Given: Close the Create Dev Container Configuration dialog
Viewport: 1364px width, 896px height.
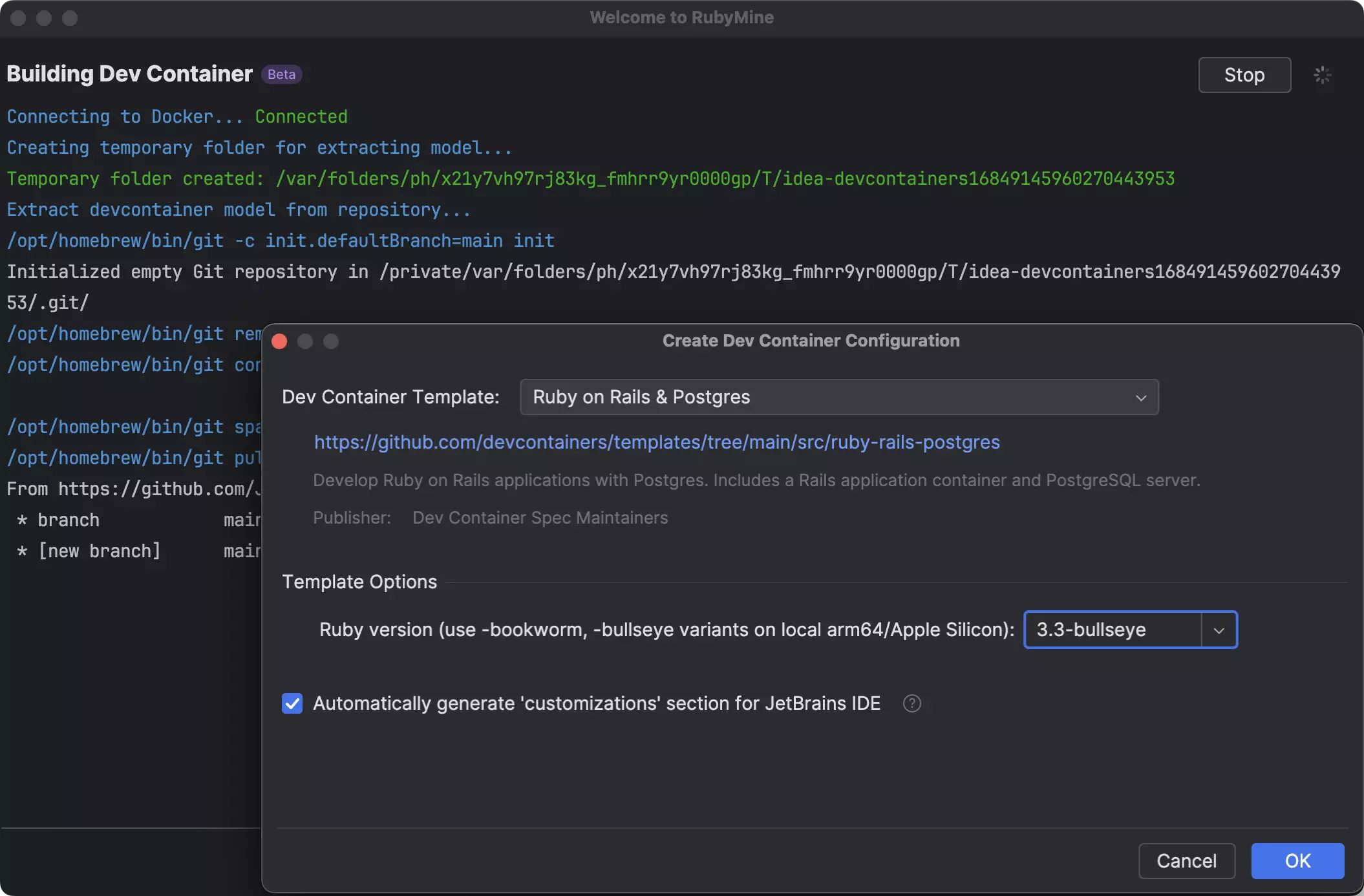Looking at the screenshot, I should pyautogui.click(x=279, y=341).
